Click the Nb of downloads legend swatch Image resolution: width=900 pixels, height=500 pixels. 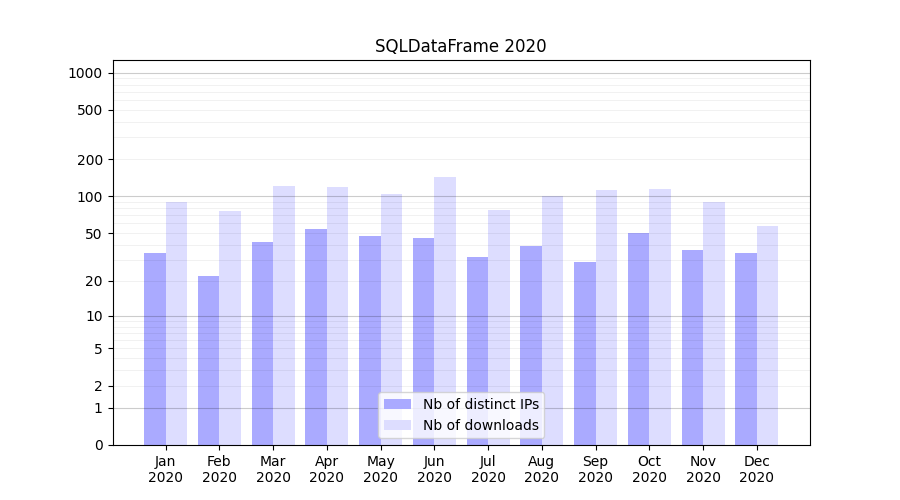click(397, 425)
